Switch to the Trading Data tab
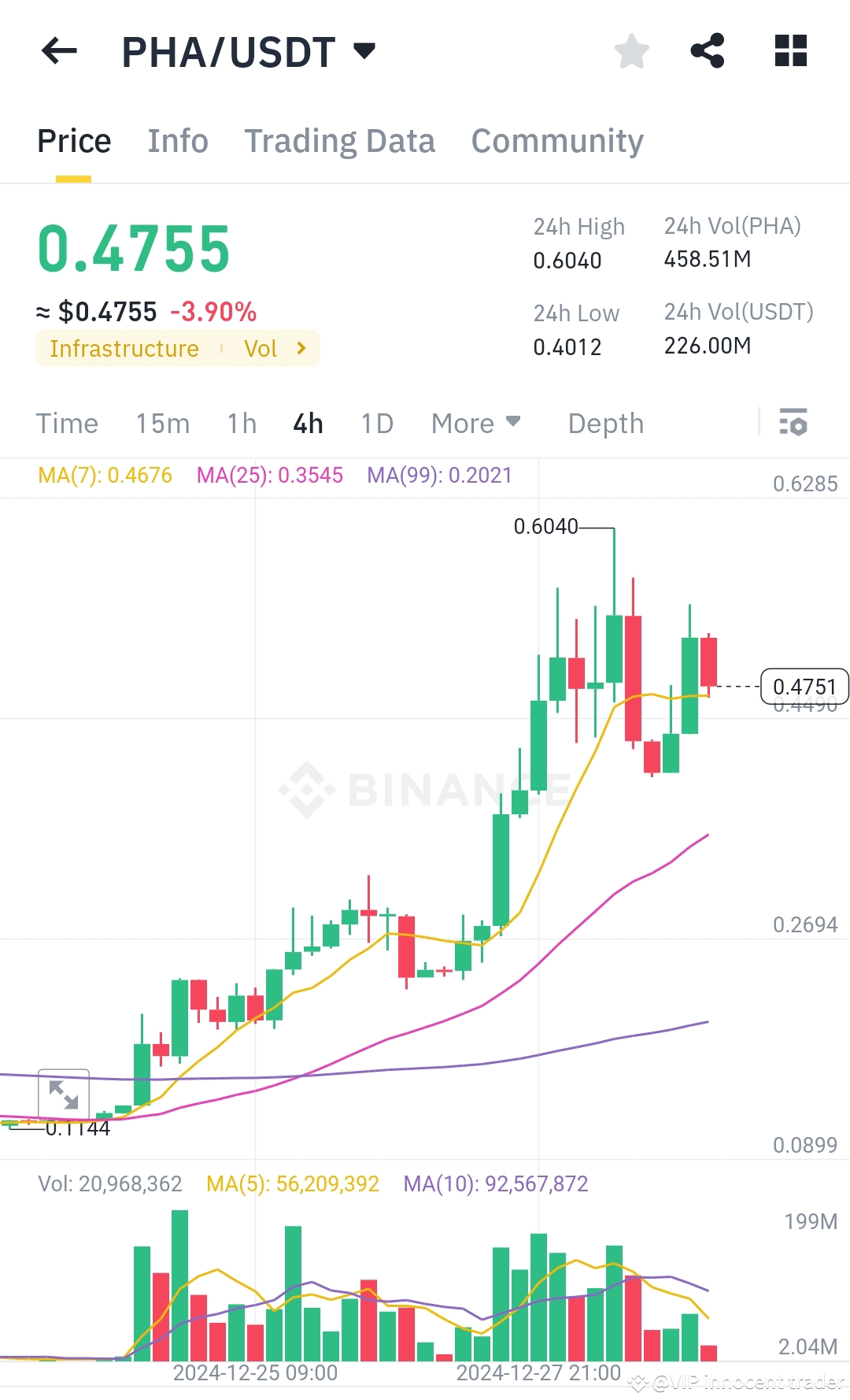The height and width of the screenshot is (1400, 850). [x=340, y=140]
